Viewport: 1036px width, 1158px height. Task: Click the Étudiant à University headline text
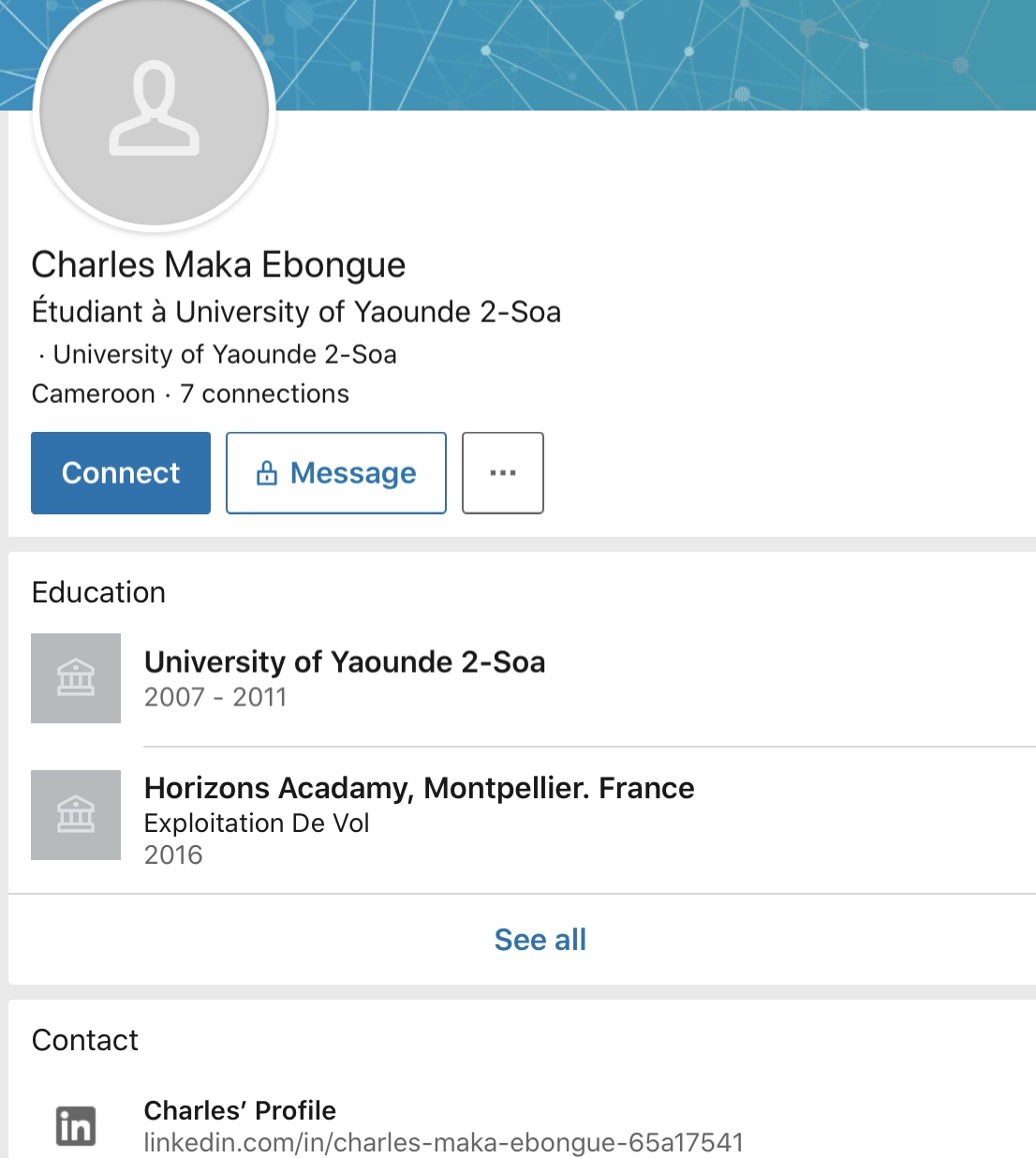tap(296, 311)
